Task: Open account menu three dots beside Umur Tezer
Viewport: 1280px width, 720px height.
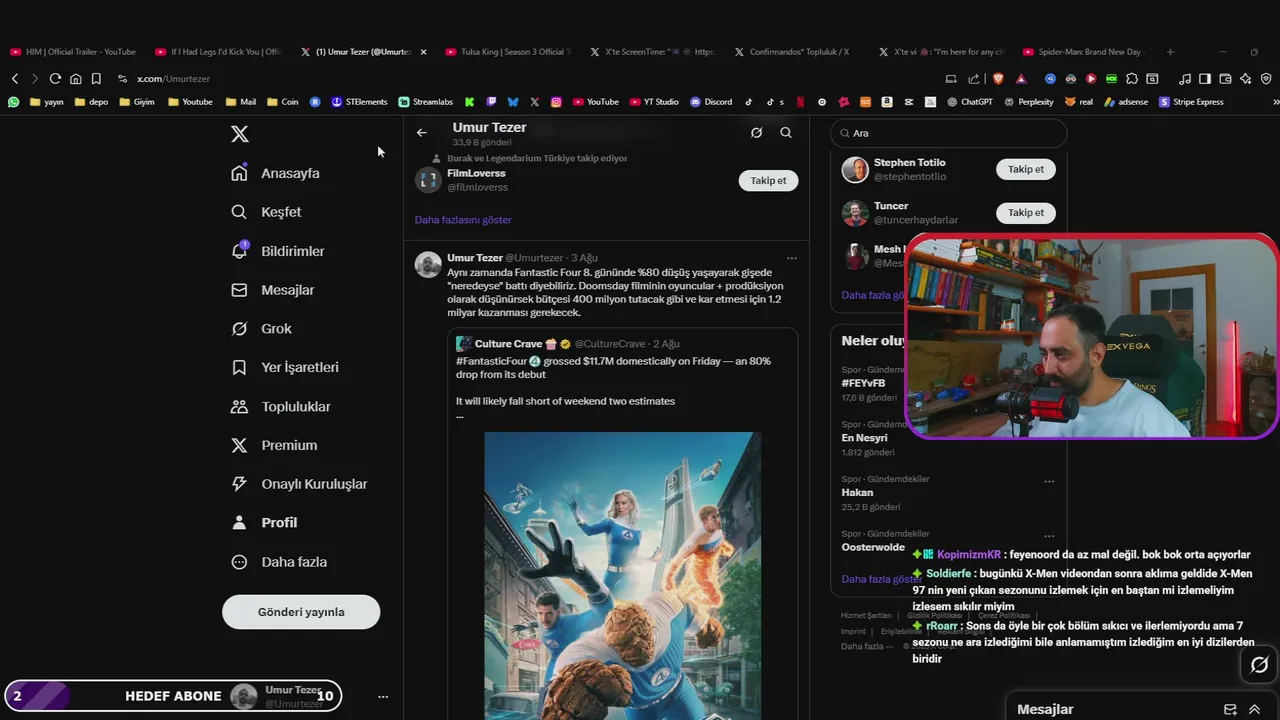Action: (x=382, y=697)
